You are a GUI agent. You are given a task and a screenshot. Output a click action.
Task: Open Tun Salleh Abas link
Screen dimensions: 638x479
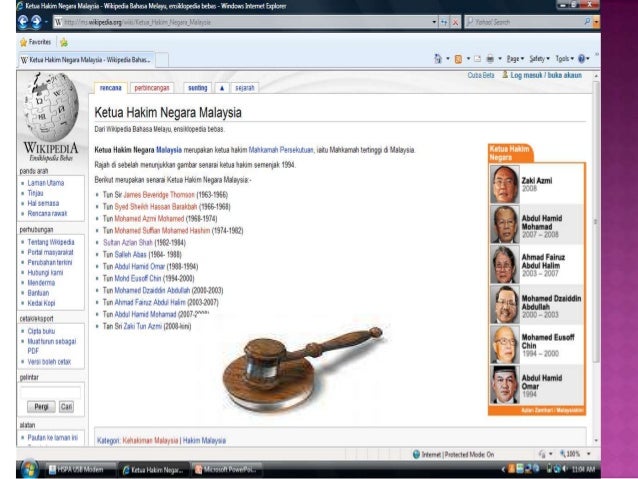130,255
